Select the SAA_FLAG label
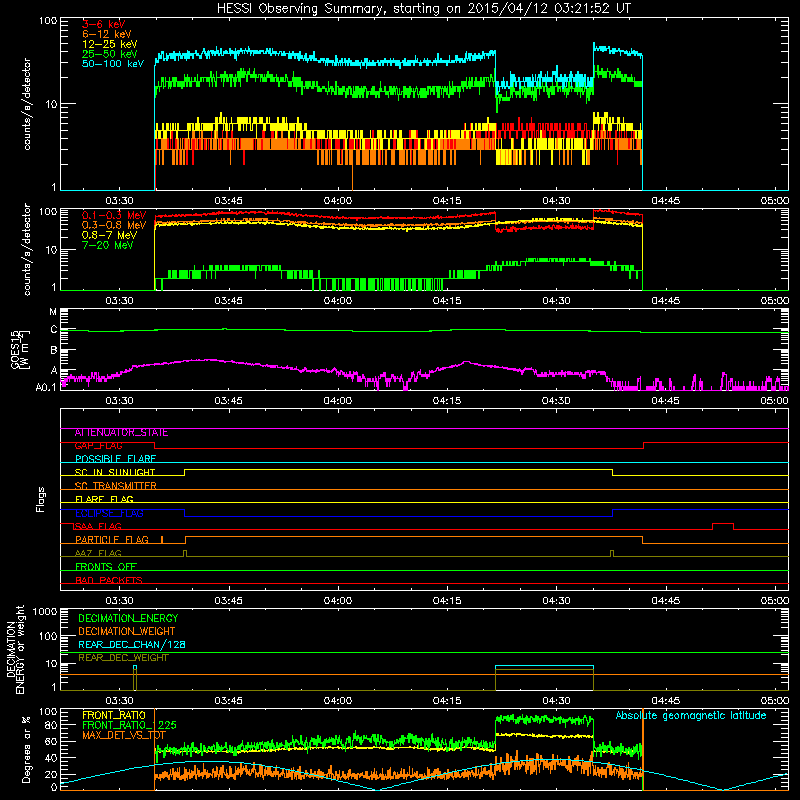This screenshot has height=800, width=800. [98, 527]
